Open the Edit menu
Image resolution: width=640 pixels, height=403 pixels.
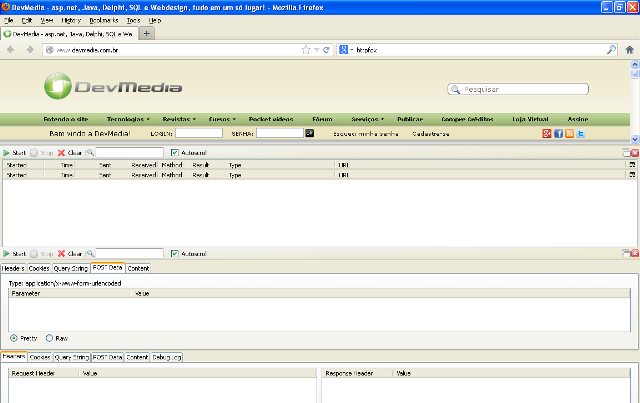pyautogui.click(x=27, y=20)
